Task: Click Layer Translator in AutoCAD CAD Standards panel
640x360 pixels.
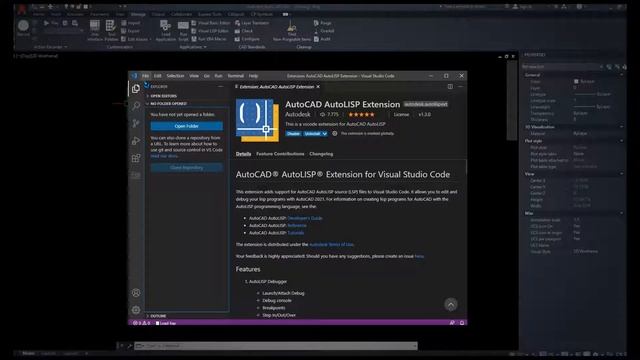Action: pos(252,23)
